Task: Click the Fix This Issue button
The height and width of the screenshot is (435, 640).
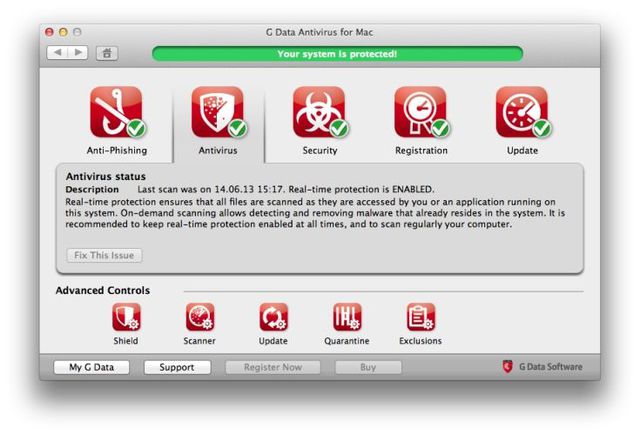Action: point(104,255)
